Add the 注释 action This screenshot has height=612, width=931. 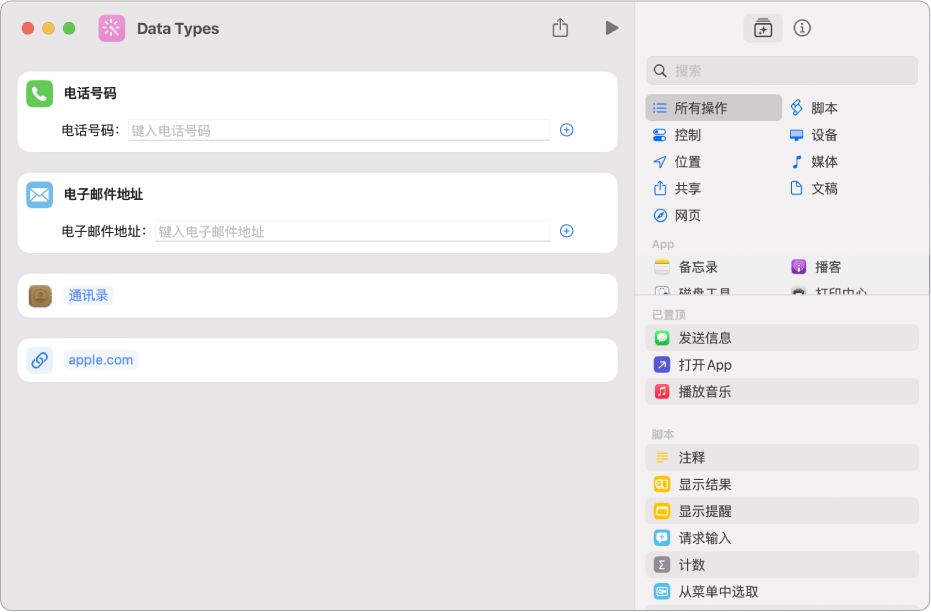click(x=782, y=458)
